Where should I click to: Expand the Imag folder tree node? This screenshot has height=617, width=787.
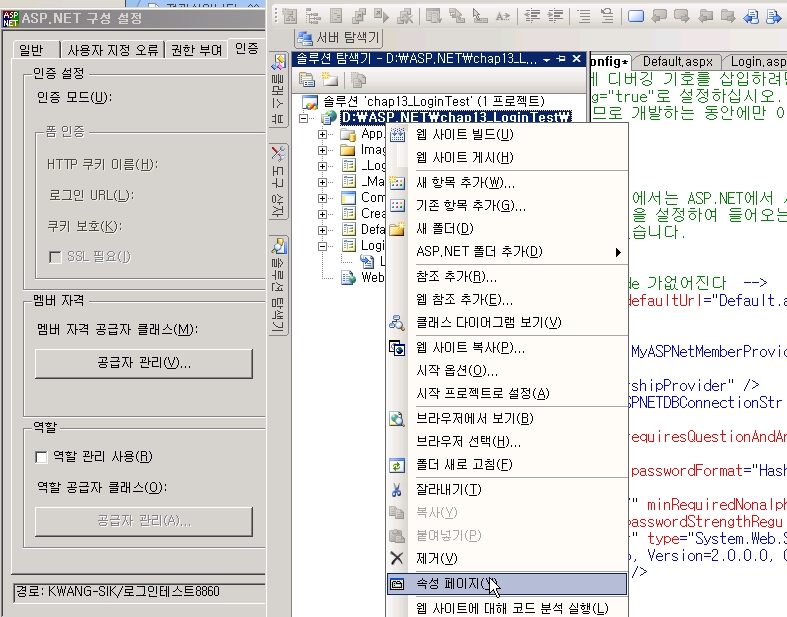coord(322,150)
